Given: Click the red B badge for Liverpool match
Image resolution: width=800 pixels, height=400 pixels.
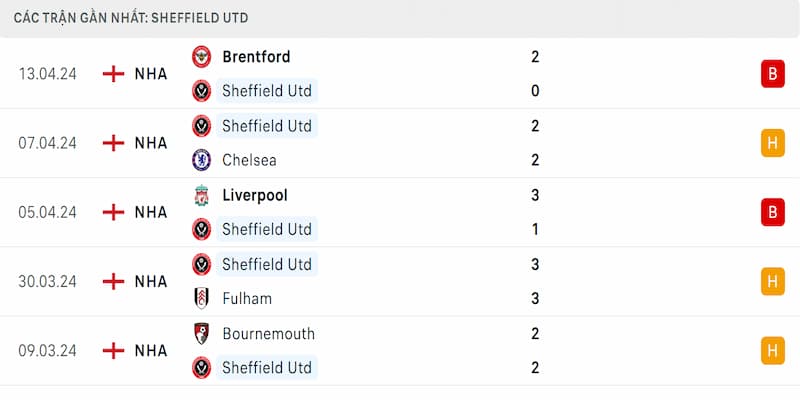Looking at the screenshot, I should point(772,212).
